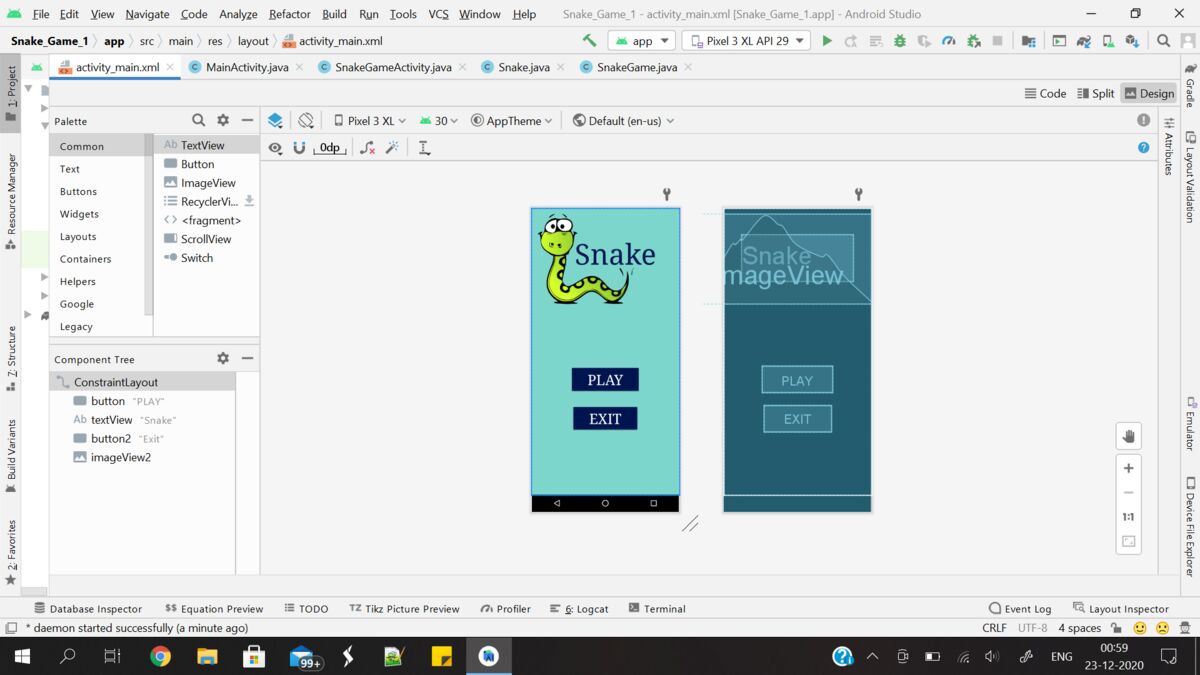Run the app with green play button
The height and width of the screenshot is (675, 1200).
click(x=827, y=41)
